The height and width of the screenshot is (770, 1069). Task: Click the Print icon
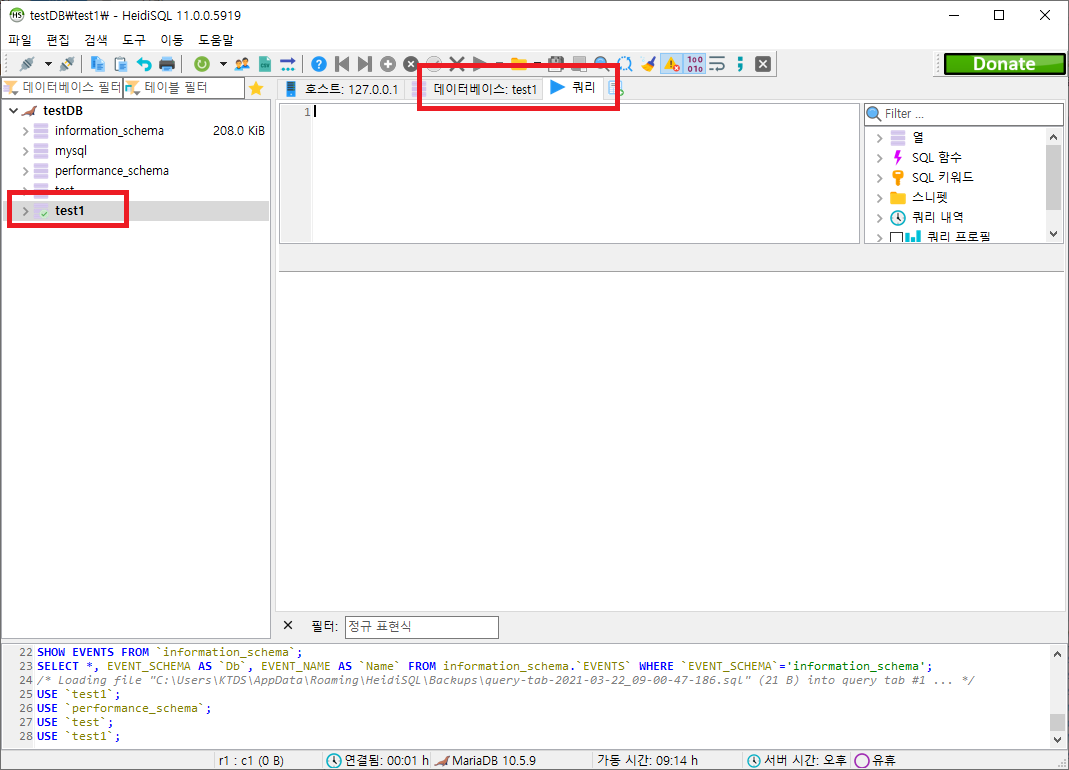point(167,64)
